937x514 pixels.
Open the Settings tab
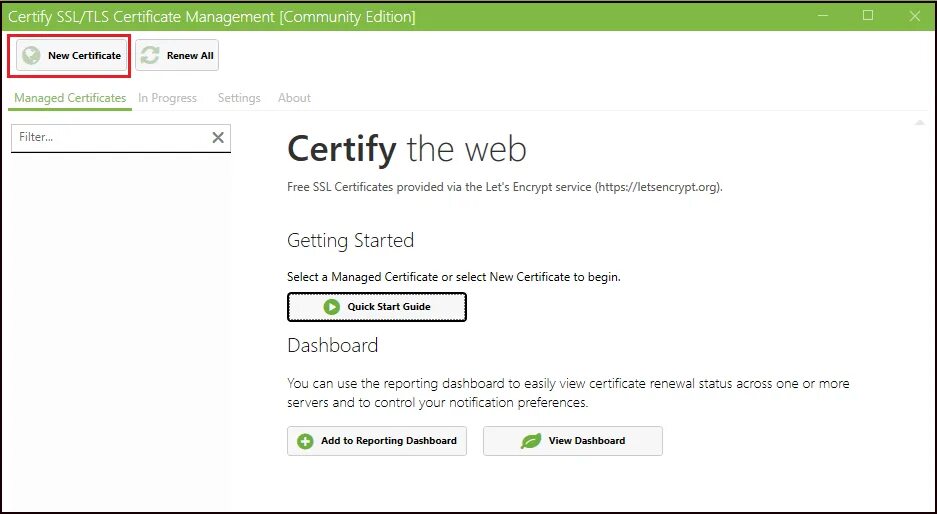click(239, 98)
